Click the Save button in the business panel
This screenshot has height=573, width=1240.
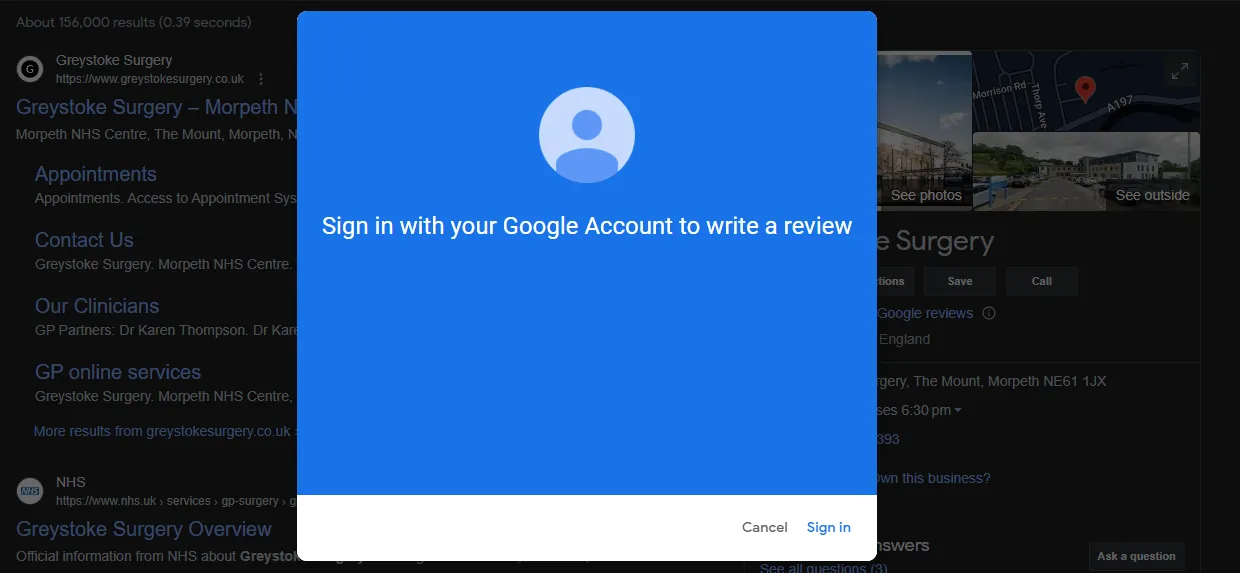click(960, 281)
